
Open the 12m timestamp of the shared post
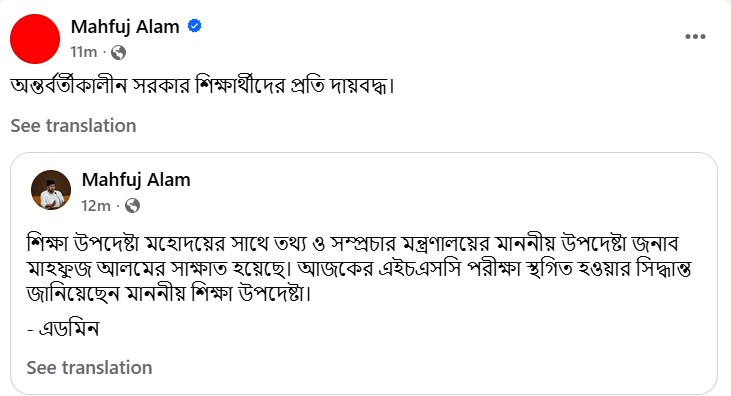pyautogui.click(x=96, y=206)
